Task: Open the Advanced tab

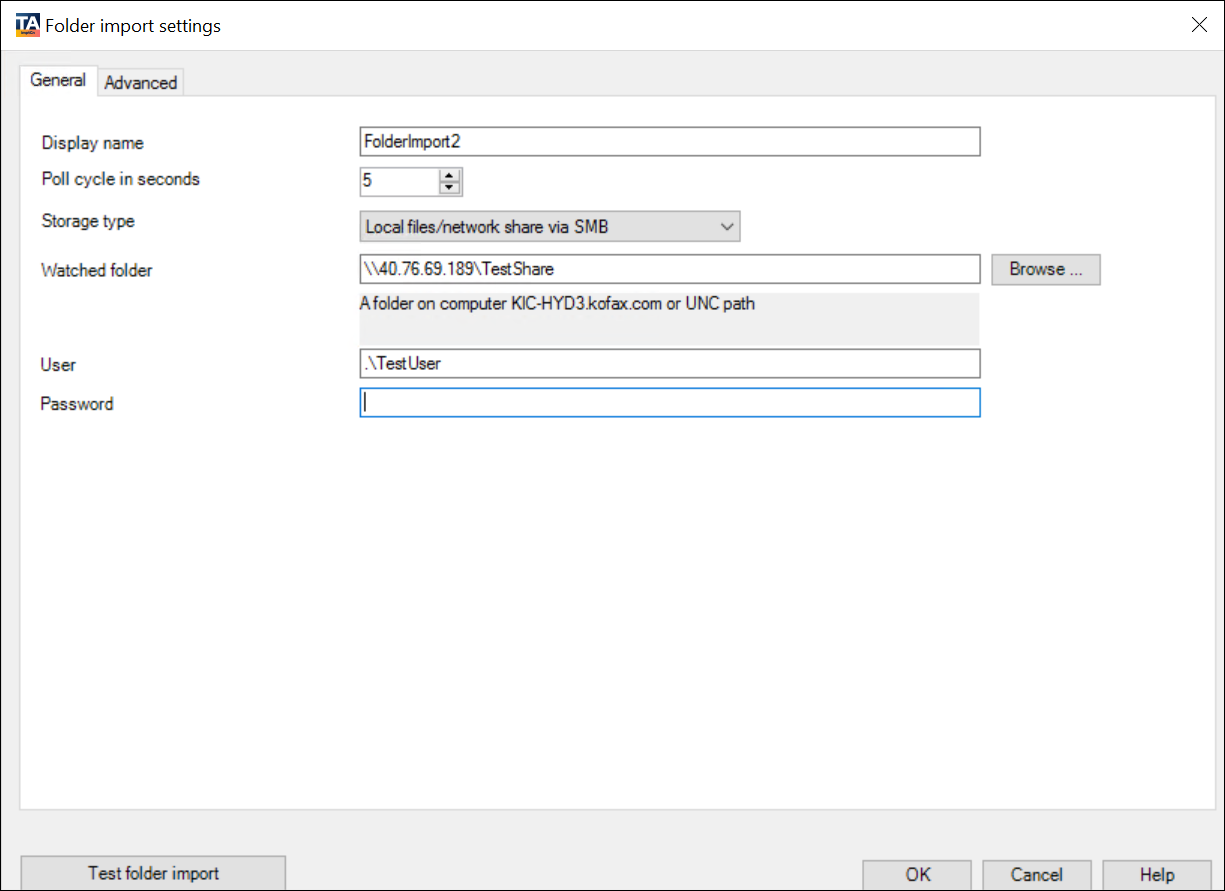Action: [x=141, y=83]
